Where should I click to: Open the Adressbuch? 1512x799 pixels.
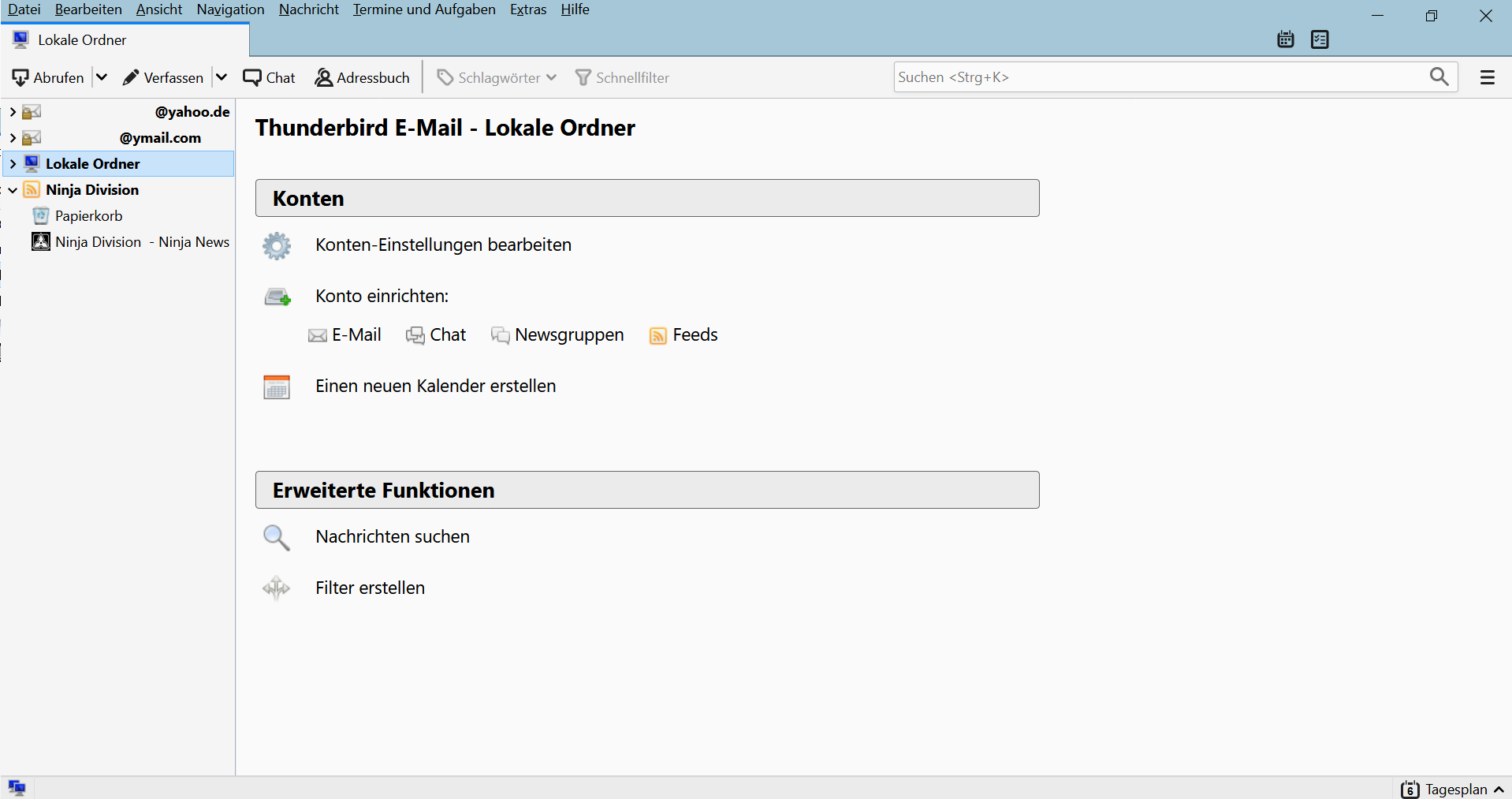(363, 77)
